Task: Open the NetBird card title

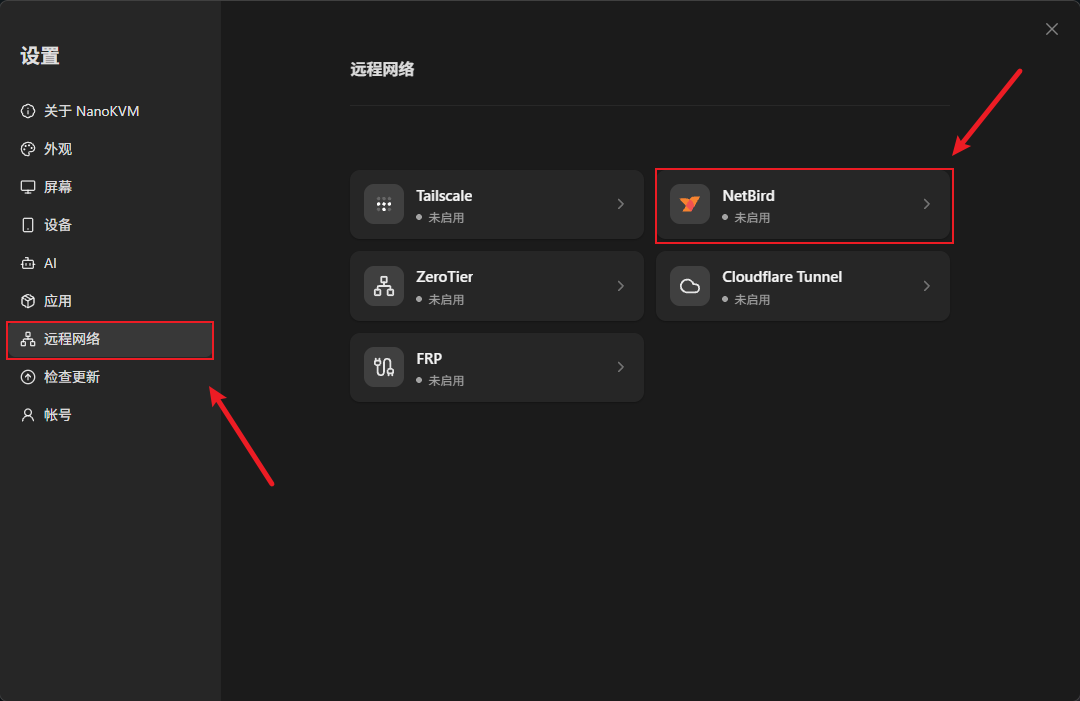Action: tap(748, 196)
